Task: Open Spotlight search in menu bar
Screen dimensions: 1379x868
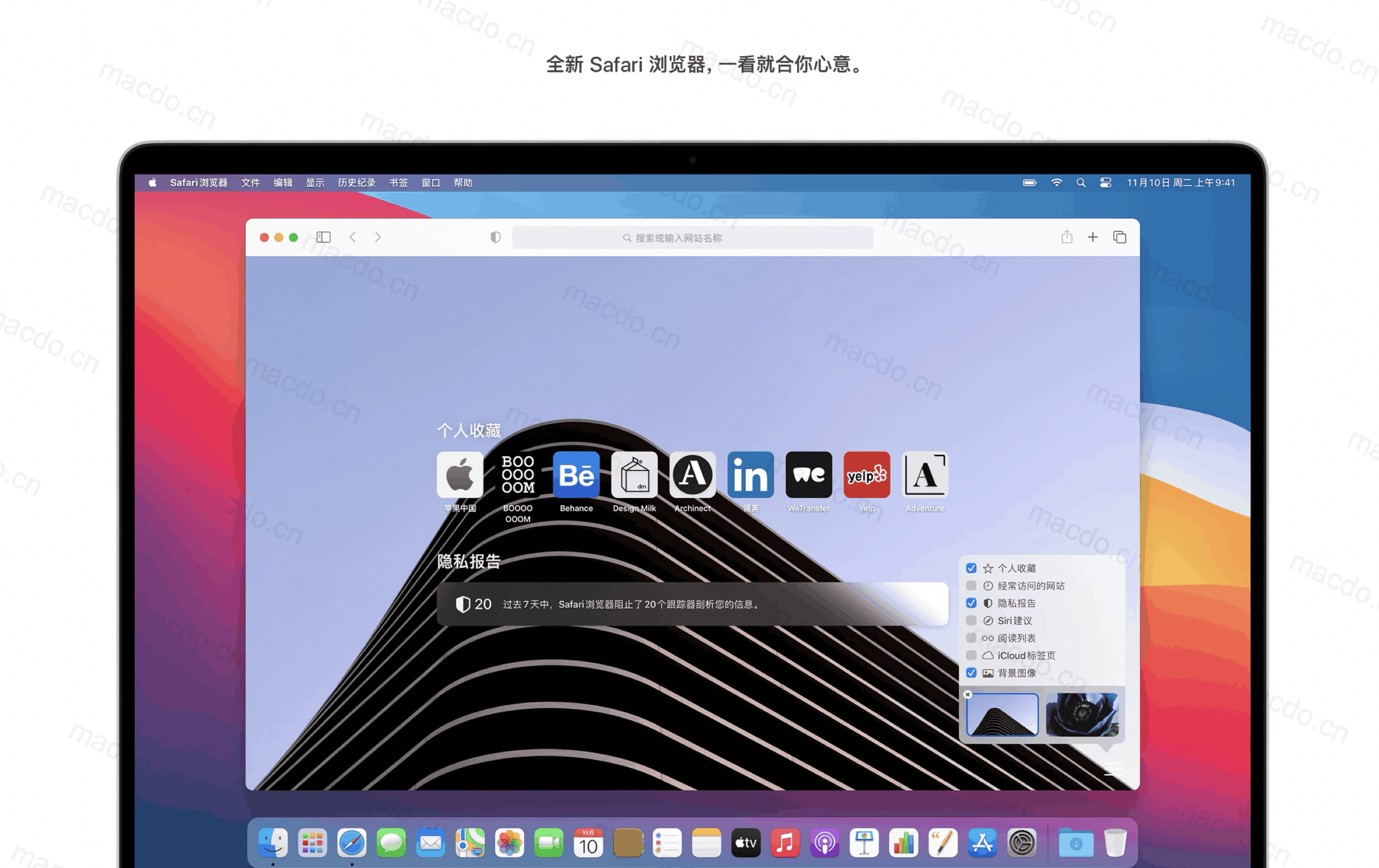Action: tap(1081, 182)
